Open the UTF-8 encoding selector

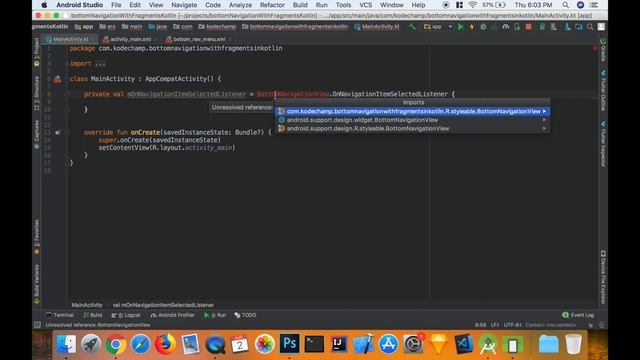pos(513,325)
